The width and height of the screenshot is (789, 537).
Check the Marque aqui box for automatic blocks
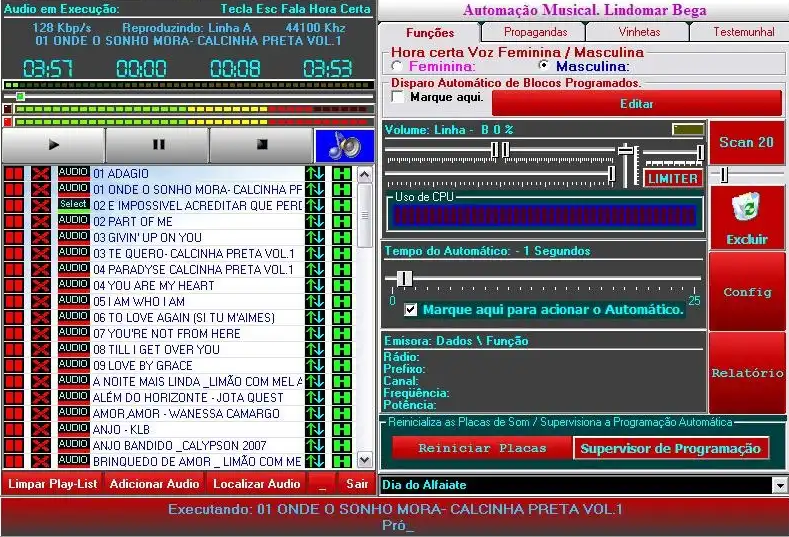pos(398,97)
